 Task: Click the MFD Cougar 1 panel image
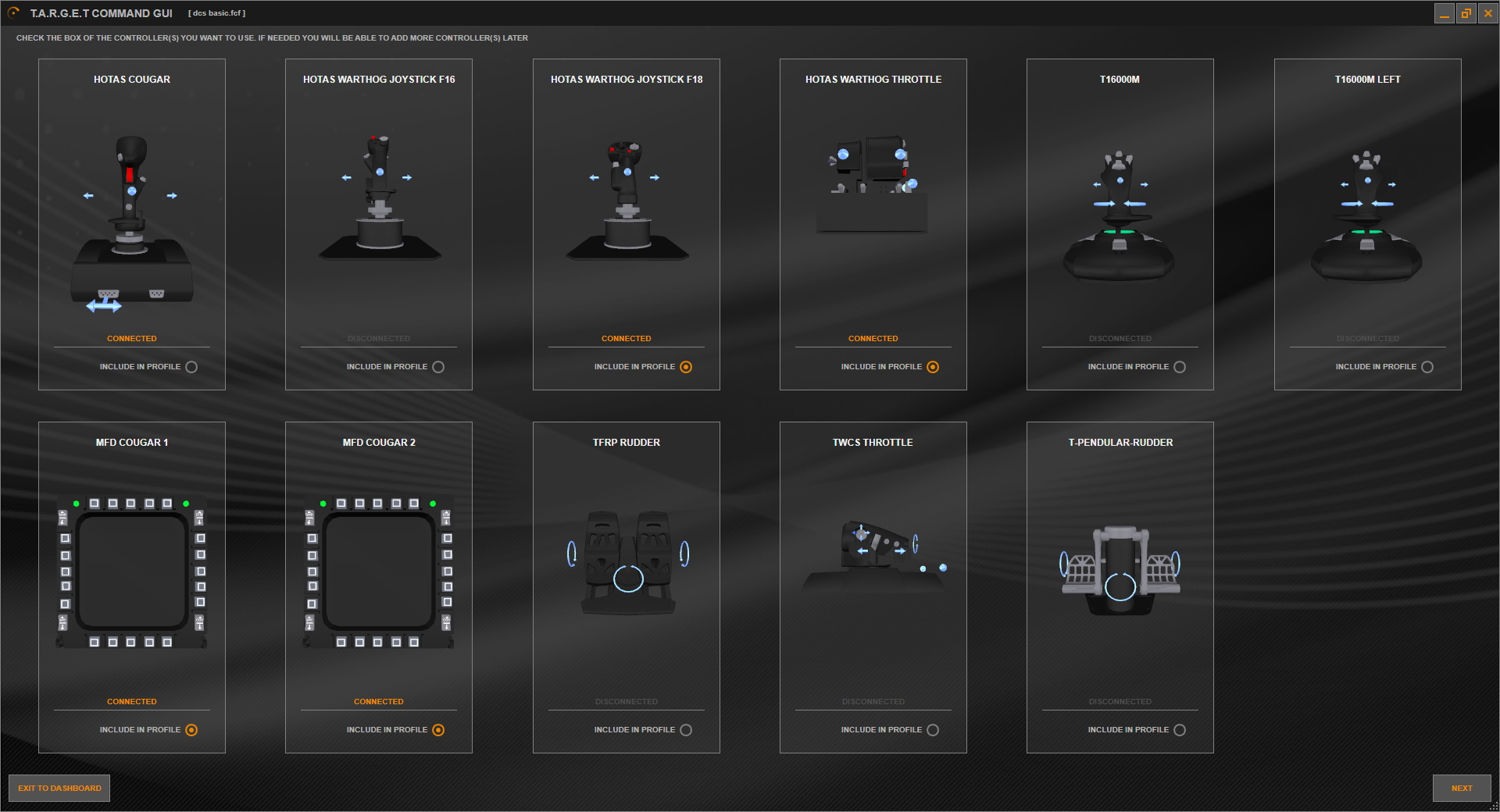[x=131, y=572]
